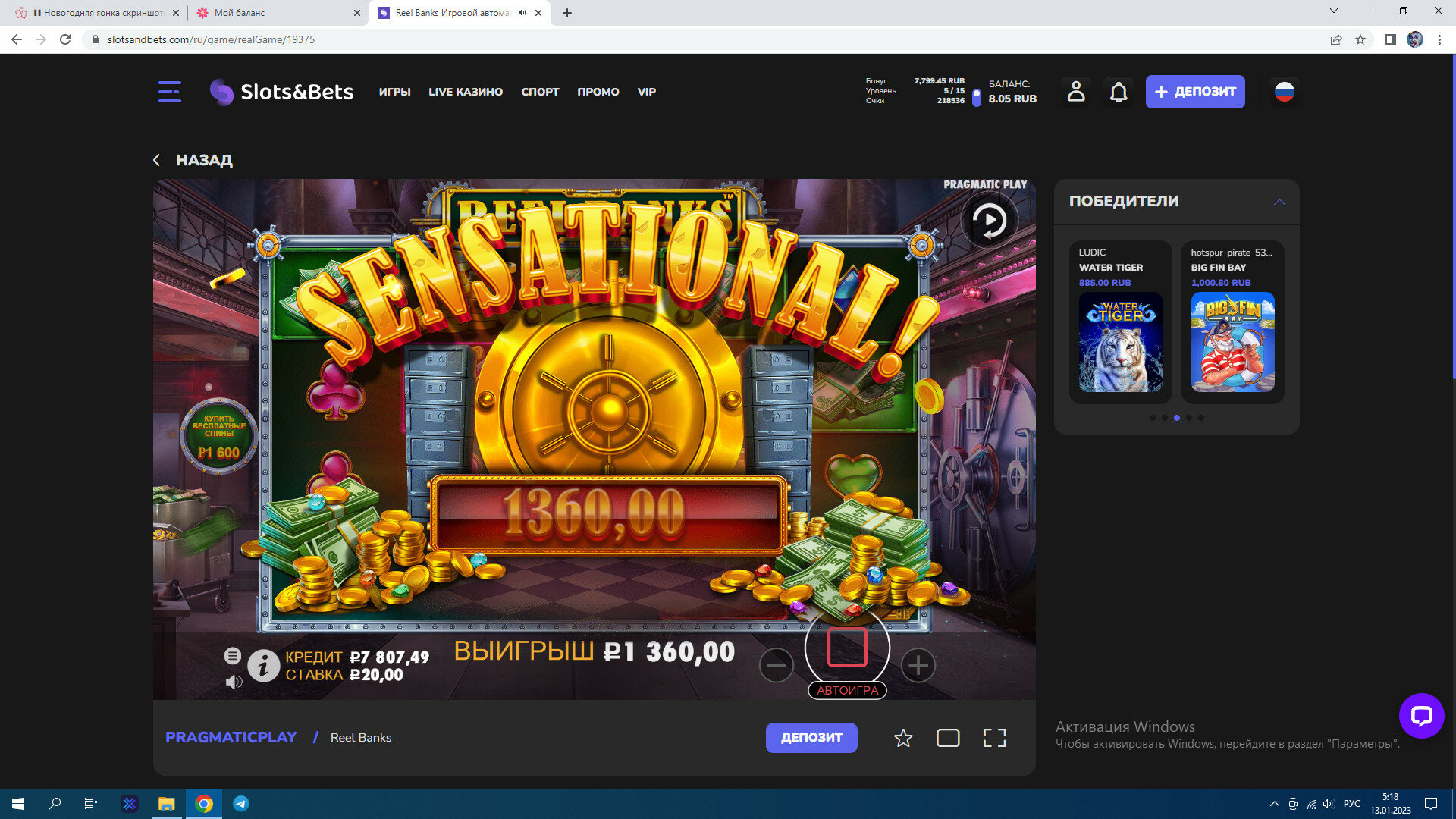
Task: Open the LIVE КАЗИНО menu
Action: click(x=465, y=92)
